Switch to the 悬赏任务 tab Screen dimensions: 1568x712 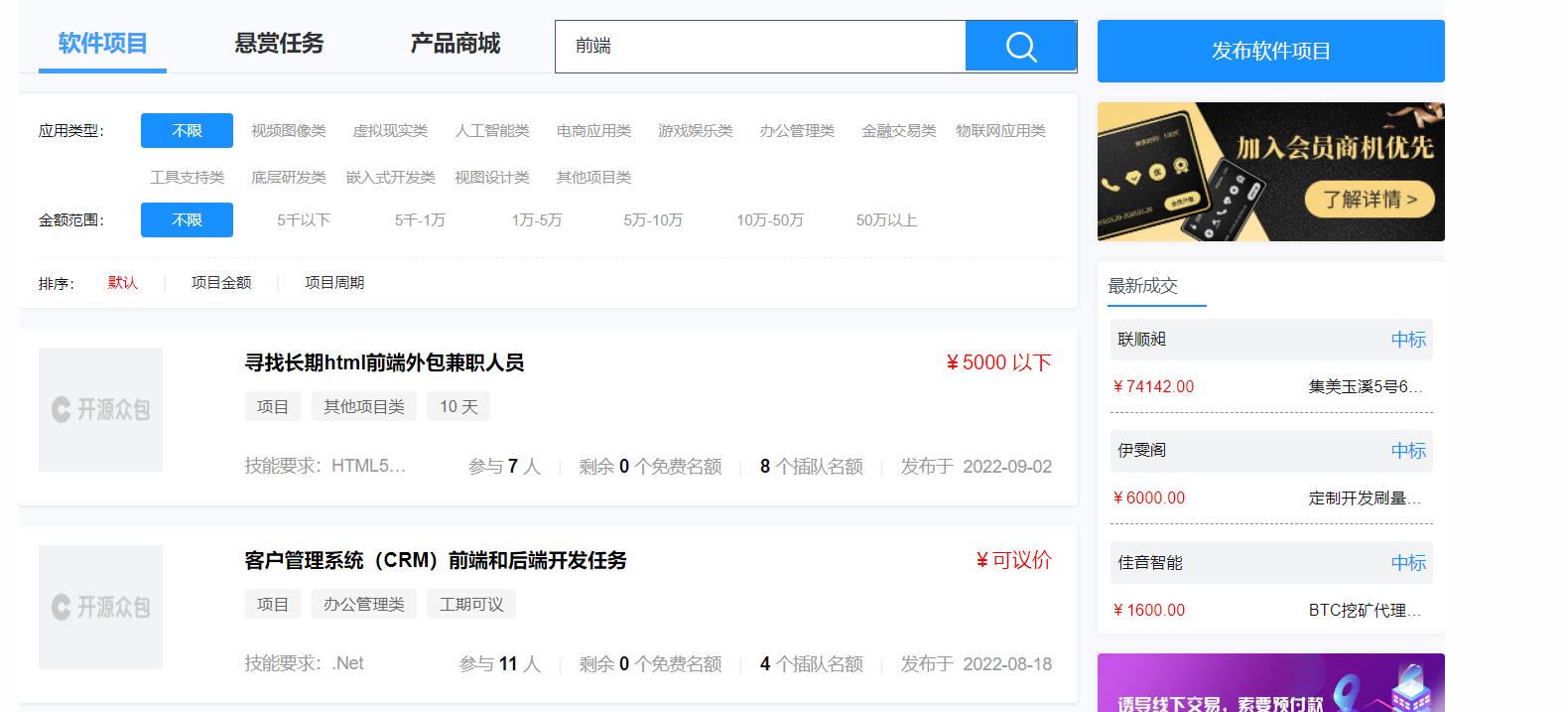tap(279, 44)
